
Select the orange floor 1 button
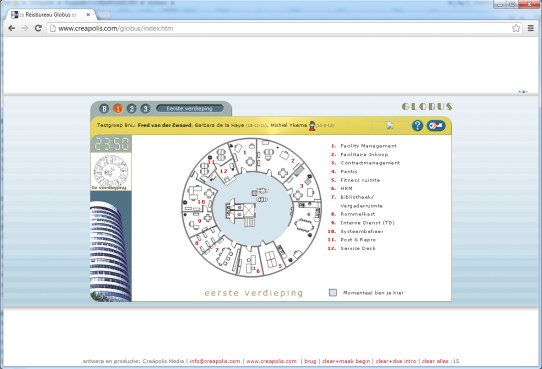(118, 109)
